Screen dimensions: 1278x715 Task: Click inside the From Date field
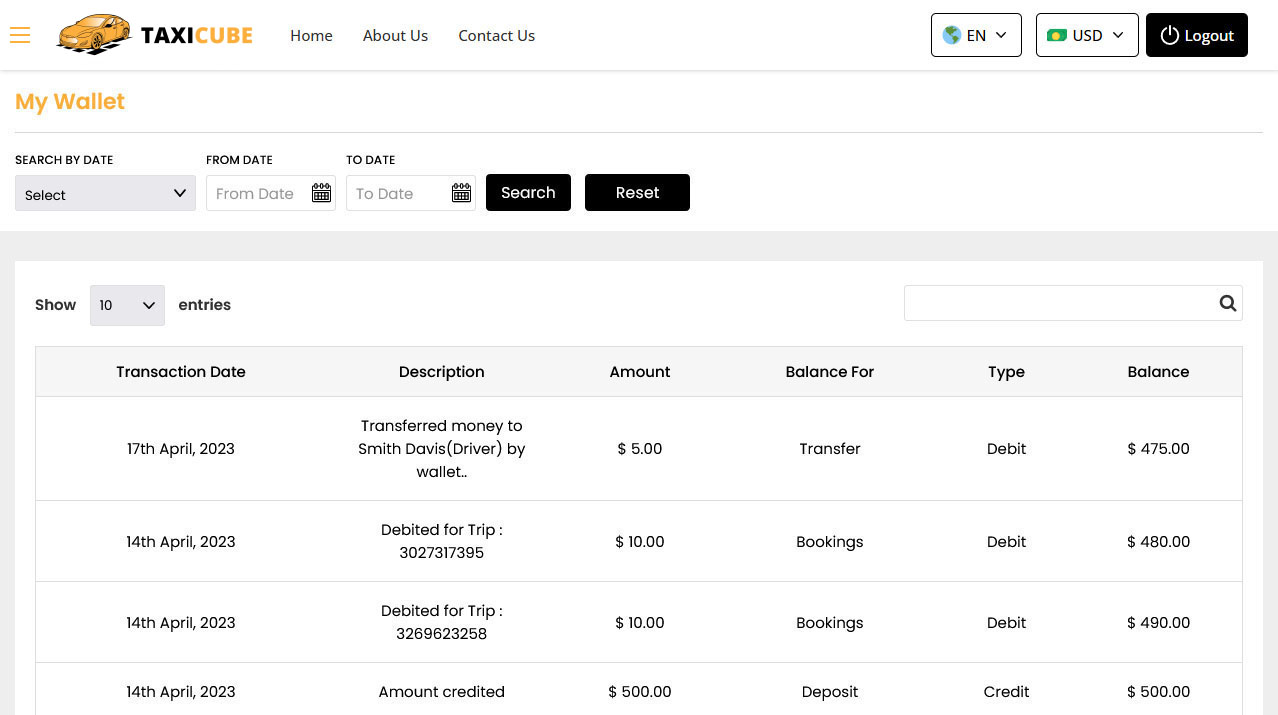coord(260,193)
